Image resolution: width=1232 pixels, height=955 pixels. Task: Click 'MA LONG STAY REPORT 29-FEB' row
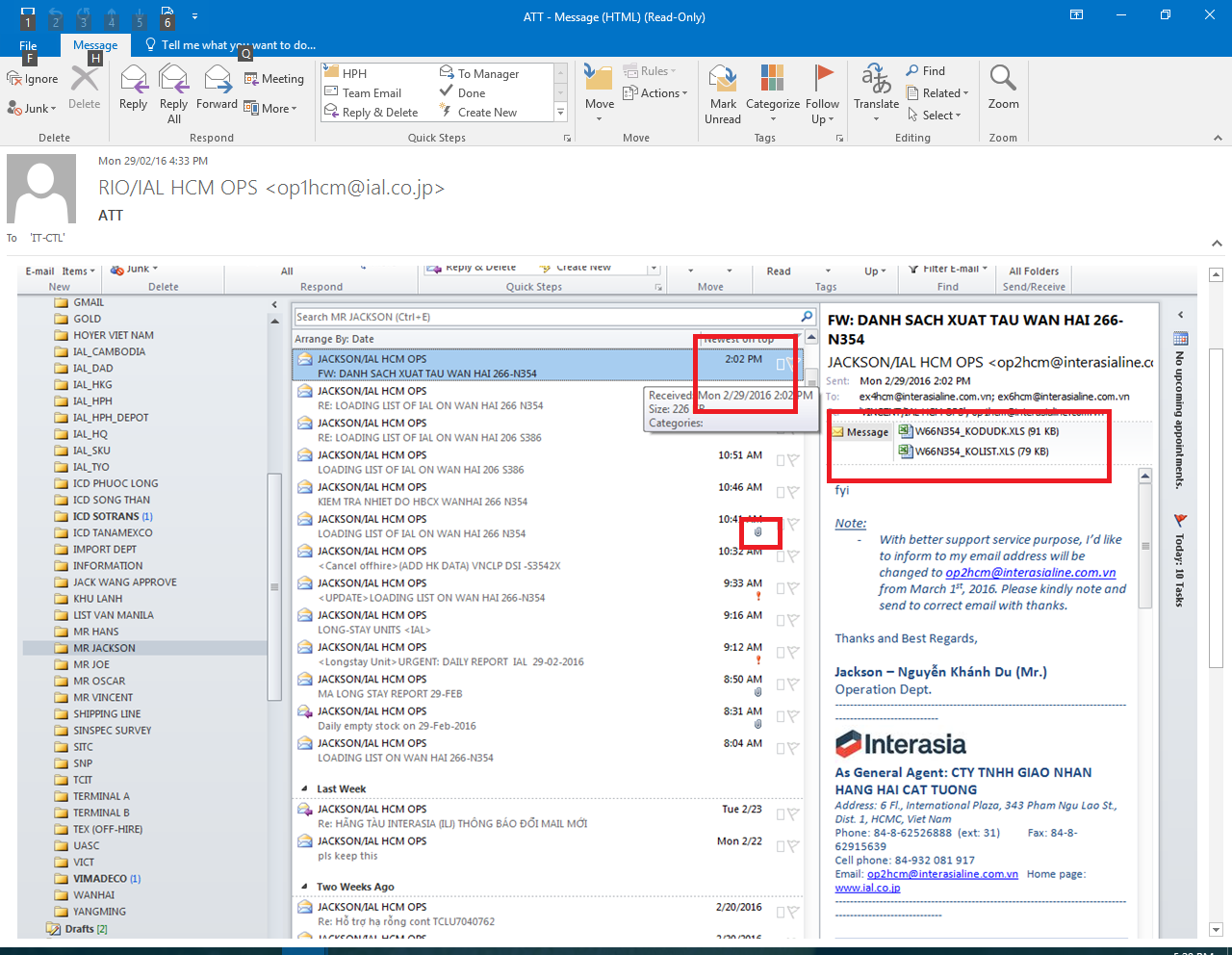547,686
